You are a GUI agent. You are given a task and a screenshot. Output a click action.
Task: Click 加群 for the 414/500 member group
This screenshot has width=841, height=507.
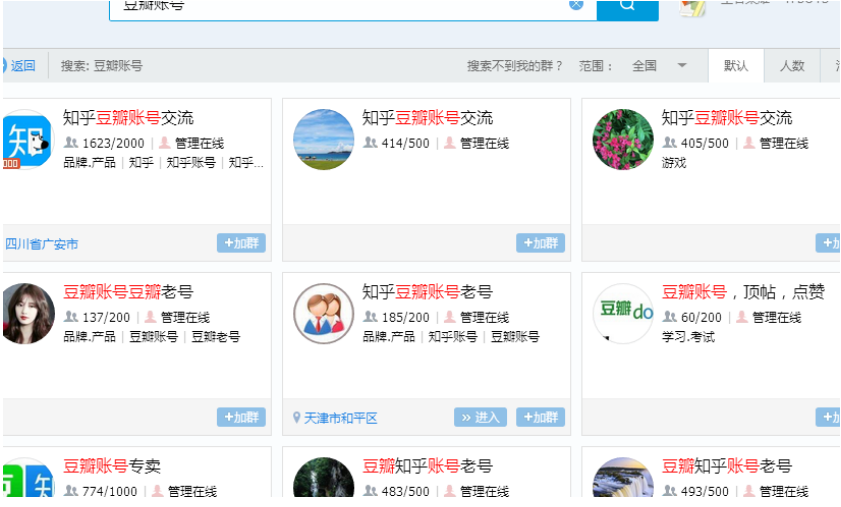[x=540, y=243]
